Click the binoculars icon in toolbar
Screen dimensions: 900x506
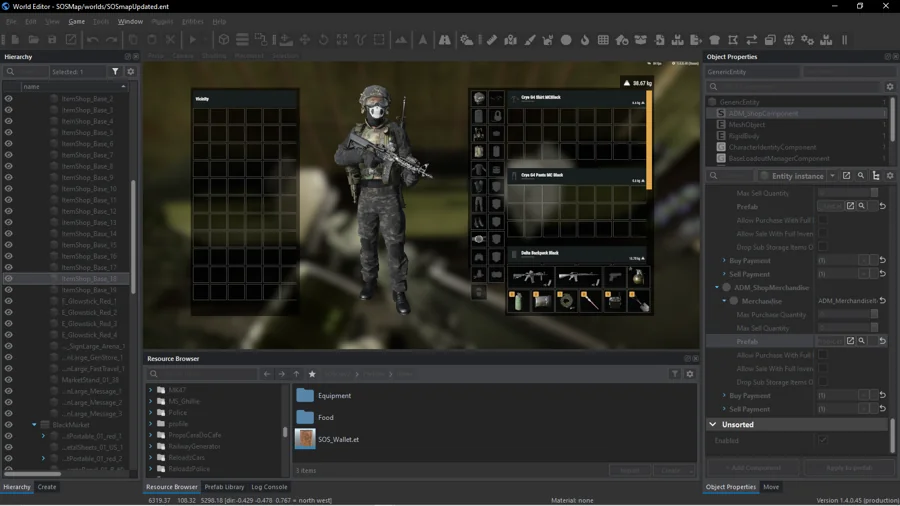coord(444,40)
